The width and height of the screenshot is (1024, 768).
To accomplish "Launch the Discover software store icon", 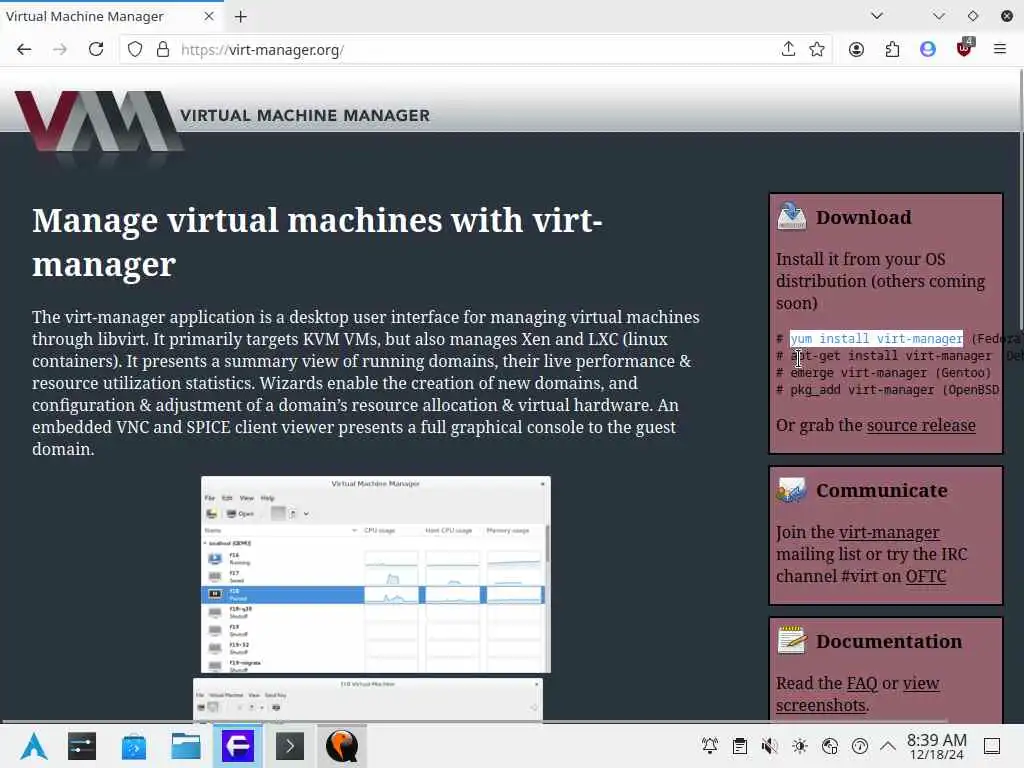I will point(133,746).
